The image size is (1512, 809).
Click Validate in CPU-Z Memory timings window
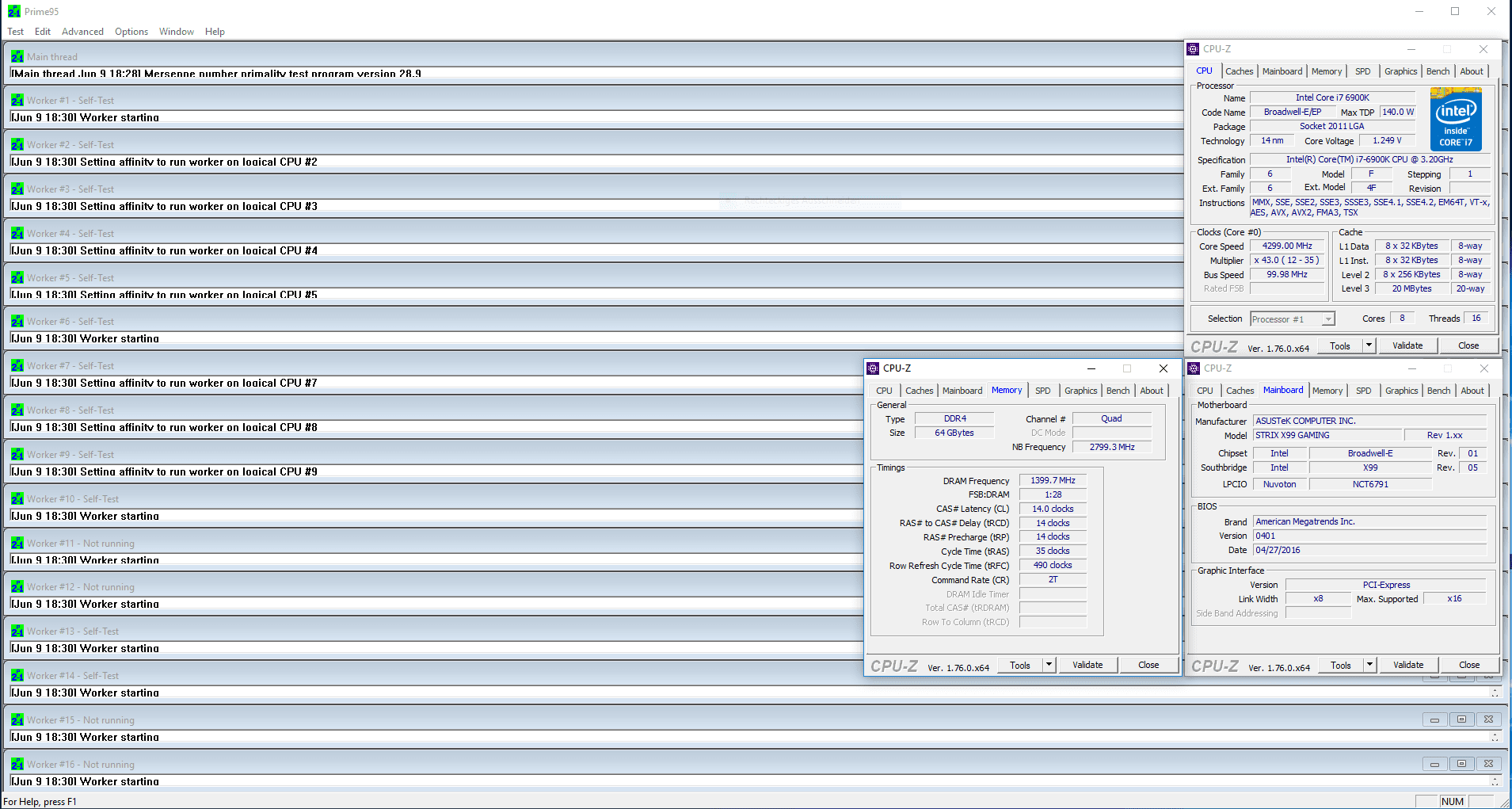(1088, 665)
